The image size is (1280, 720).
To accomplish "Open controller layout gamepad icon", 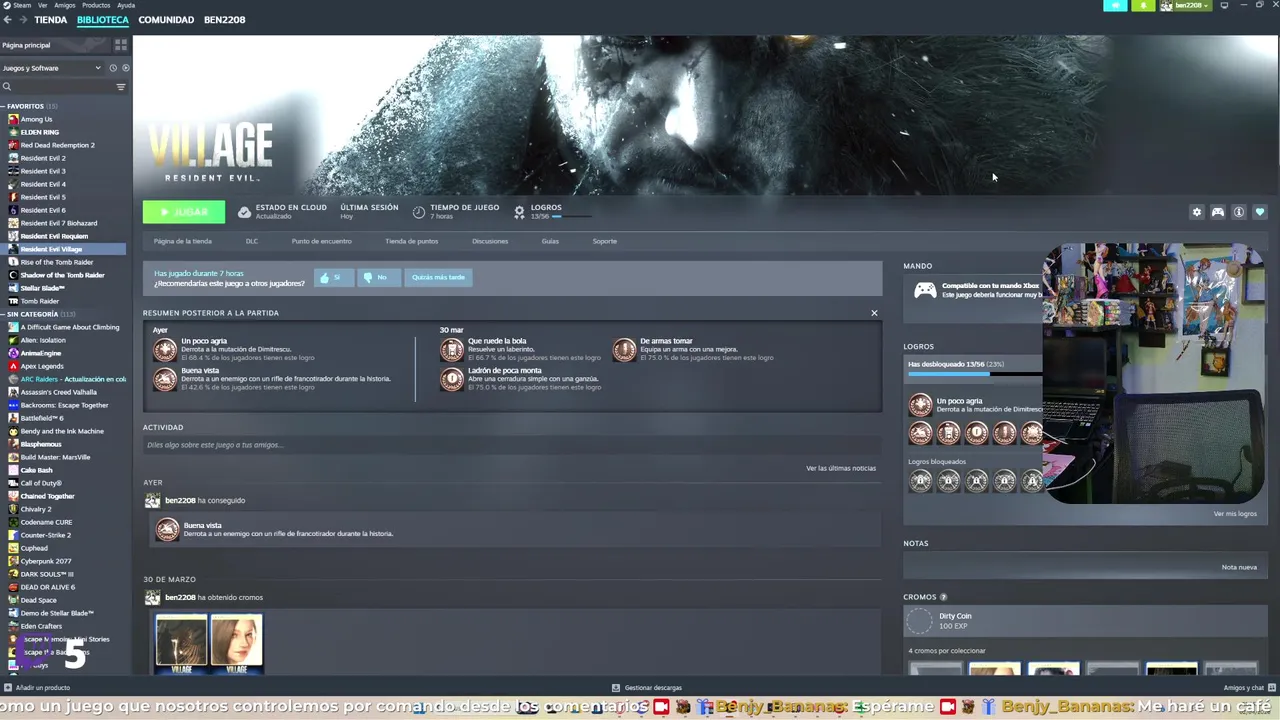I will pyautogui.click(x=1218, y=212).
